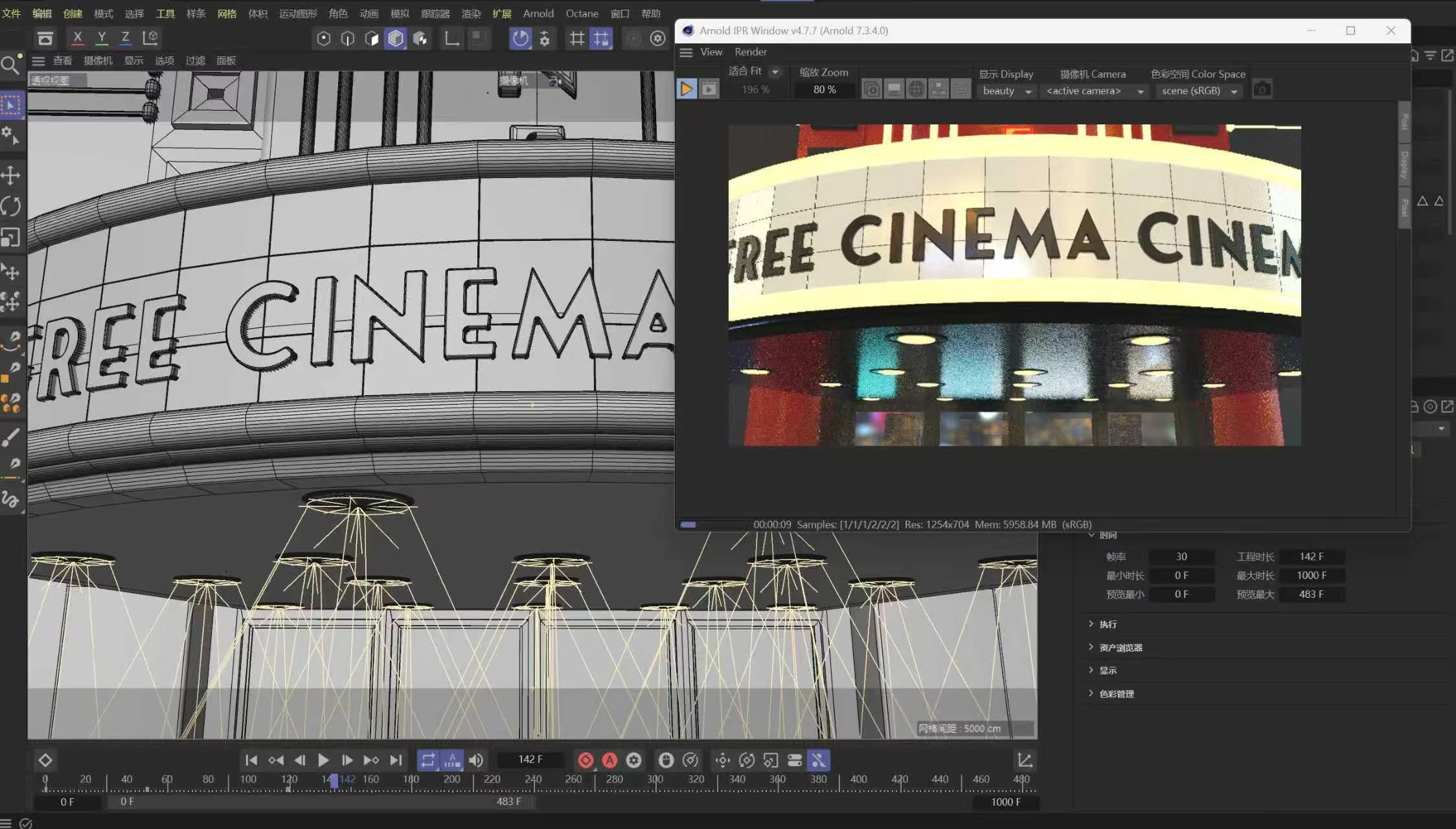Image resolution: width=1456 pixels, height=829 pixels.
Task: Open the beauty display dropdown
Action: pos(1007,91)
